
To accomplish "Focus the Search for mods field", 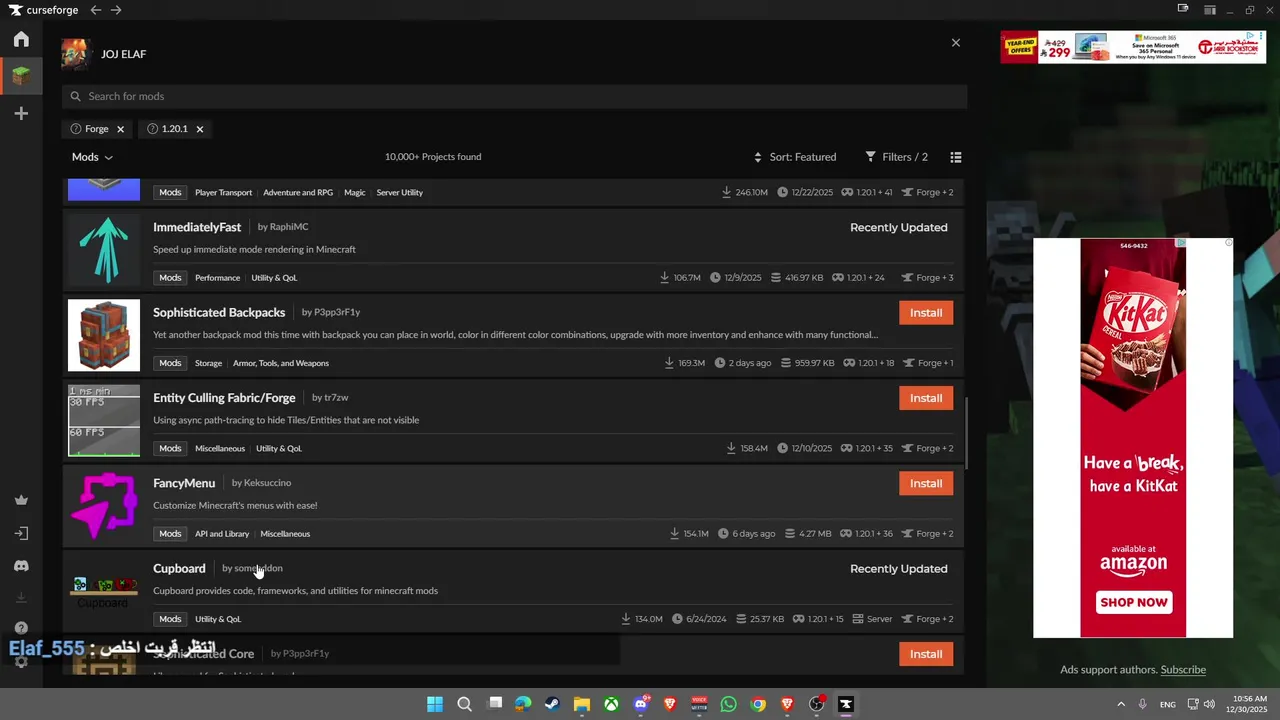I will coord(514,96).
